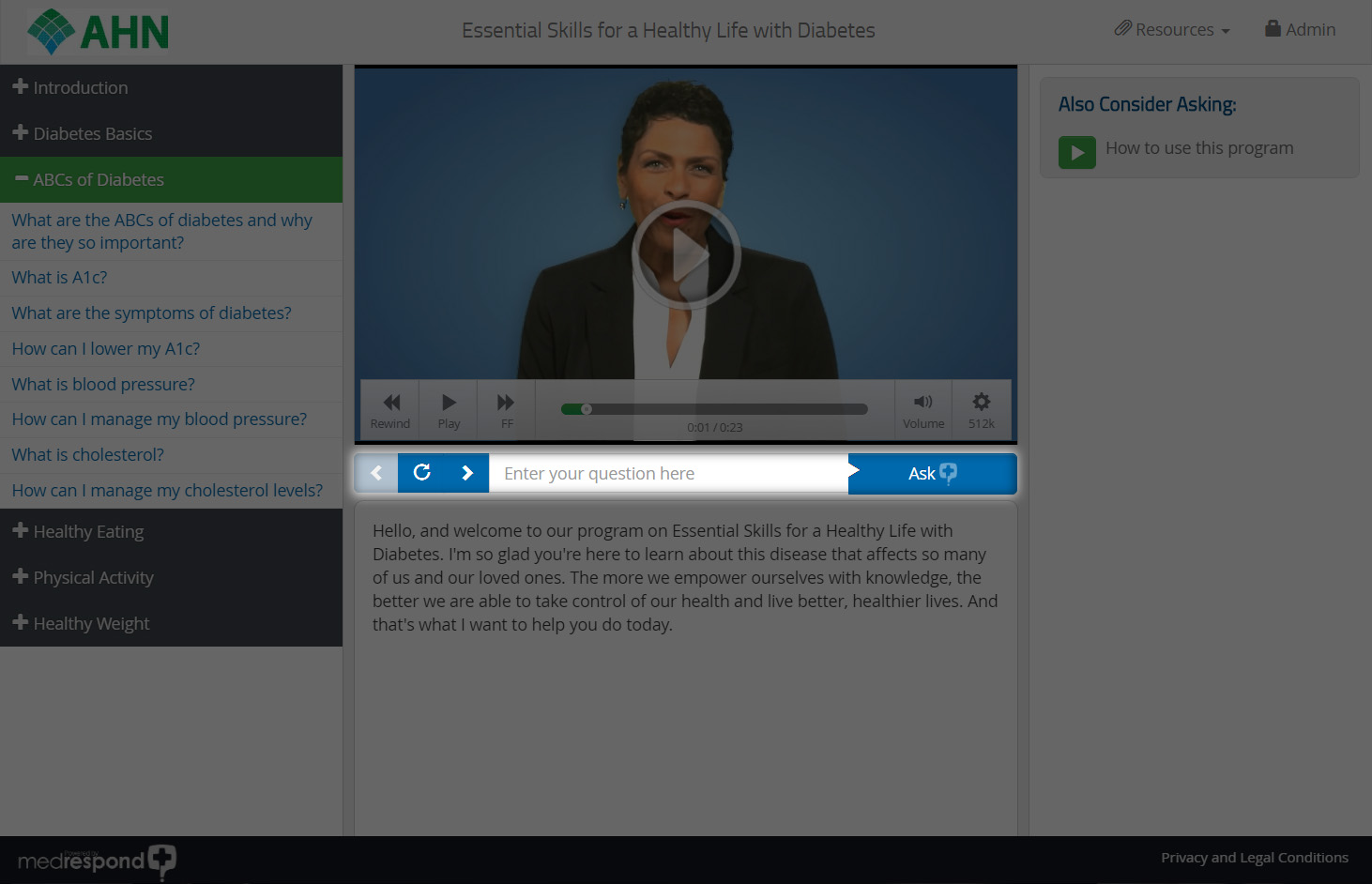Go to next response arrow

click(x=466, y=473)
